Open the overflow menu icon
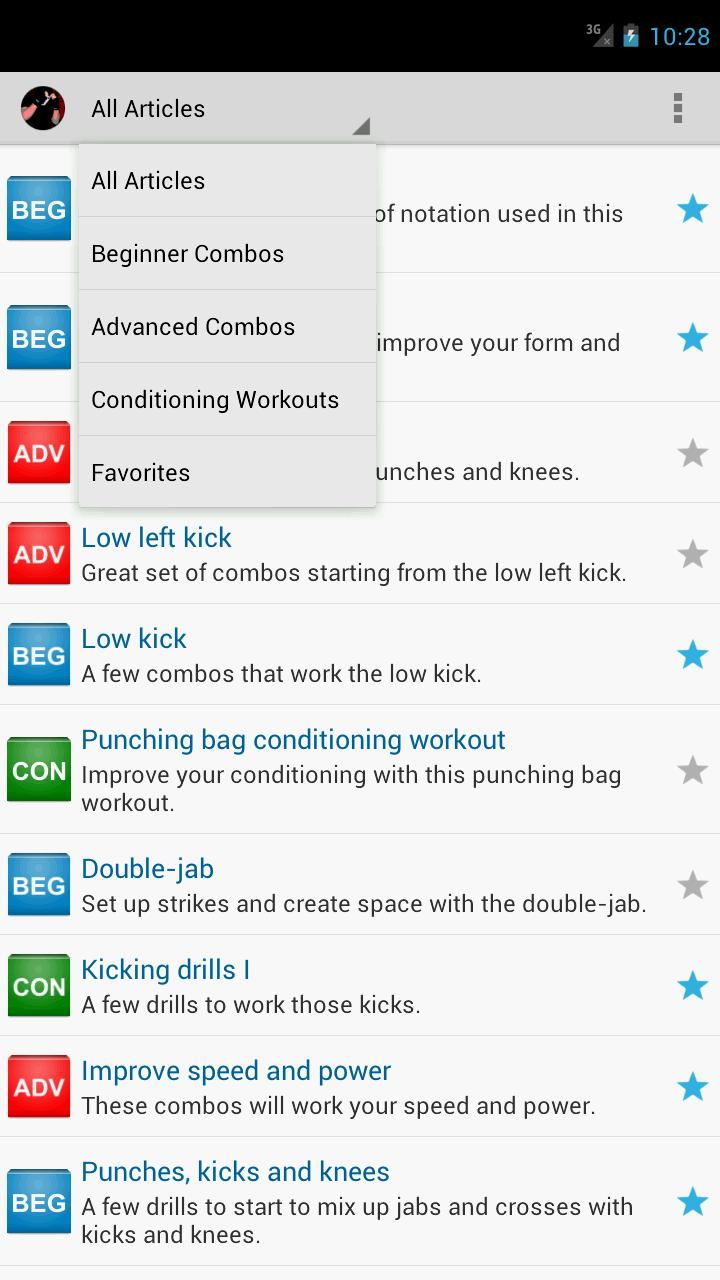Viewport: 720px width, 1280px height. tap(677, 108)
